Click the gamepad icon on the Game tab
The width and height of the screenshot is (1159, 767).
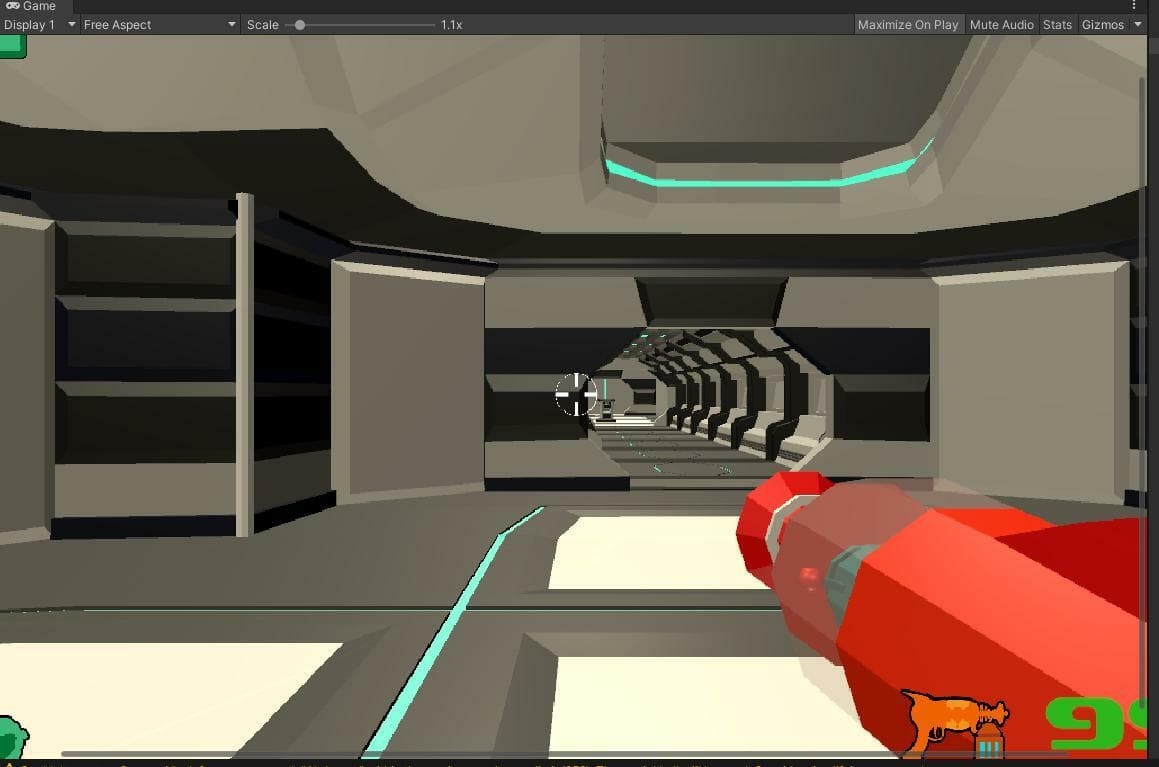click(13, 6)
